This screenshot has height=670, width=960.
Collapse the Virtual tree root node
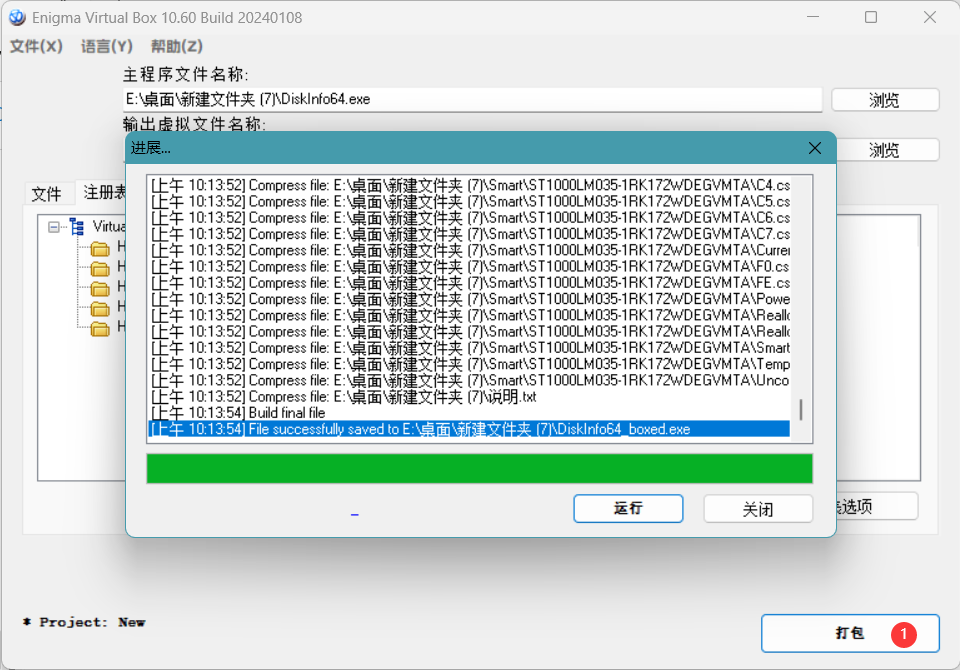tap(54, 227)
